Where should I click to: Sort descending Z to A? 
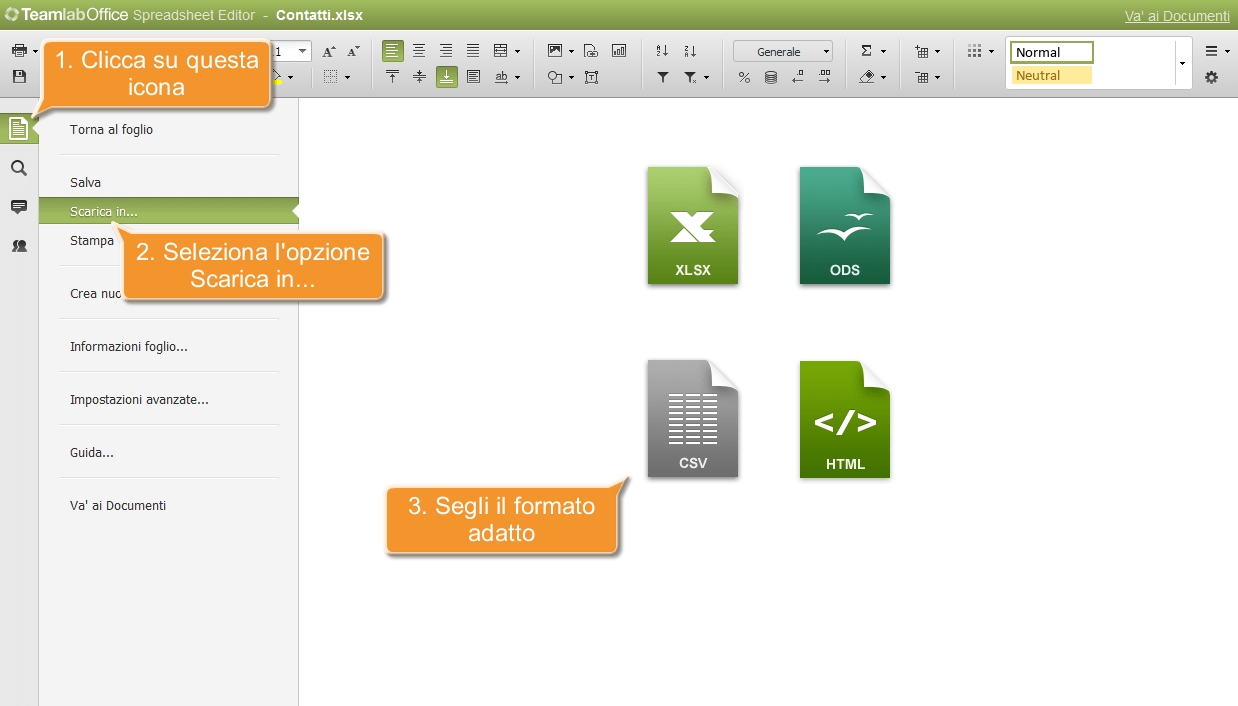pos(690,51)
